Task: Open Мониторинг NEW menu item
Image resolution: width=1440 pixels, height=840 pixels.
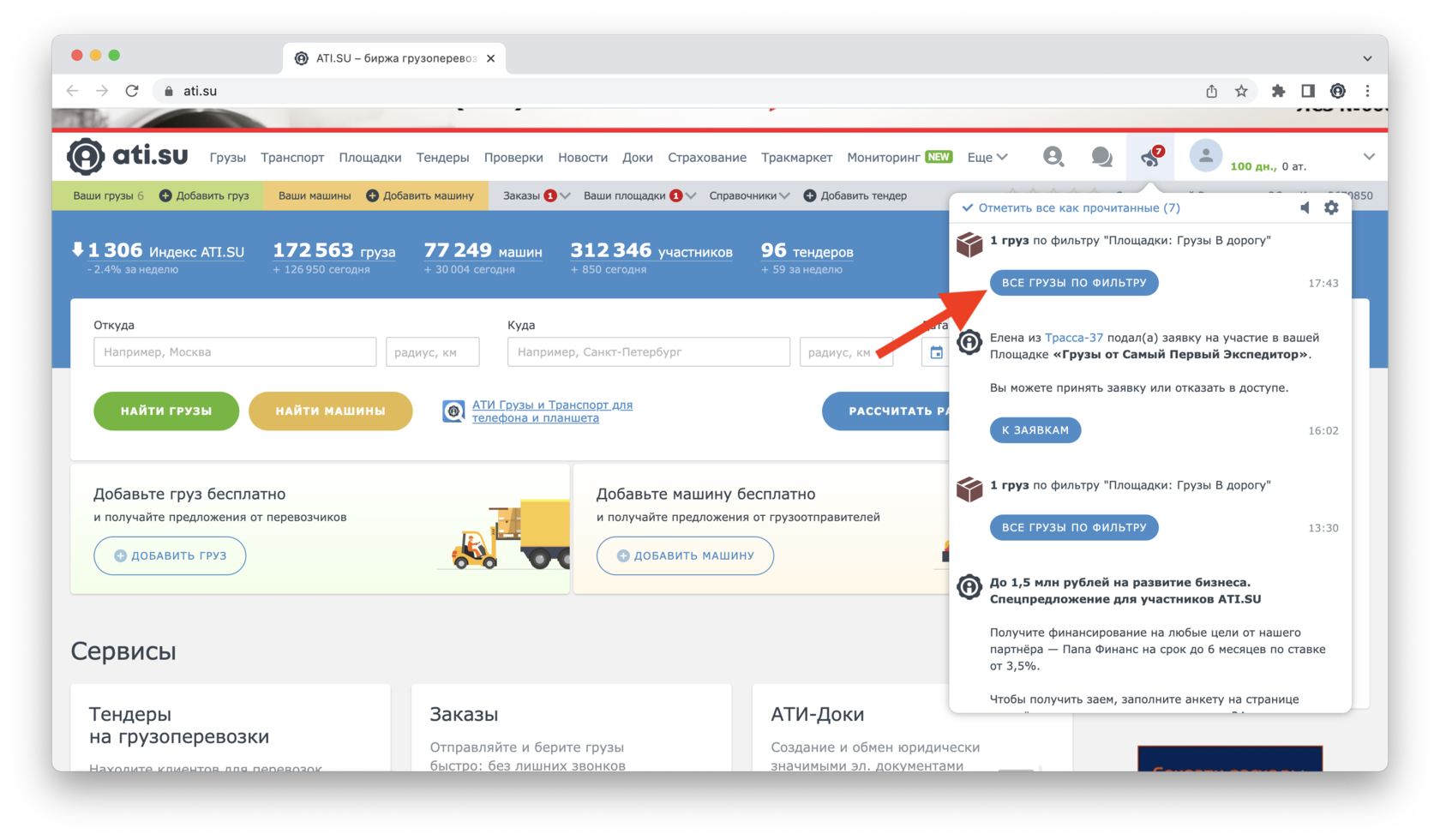Action: (899, 157)
